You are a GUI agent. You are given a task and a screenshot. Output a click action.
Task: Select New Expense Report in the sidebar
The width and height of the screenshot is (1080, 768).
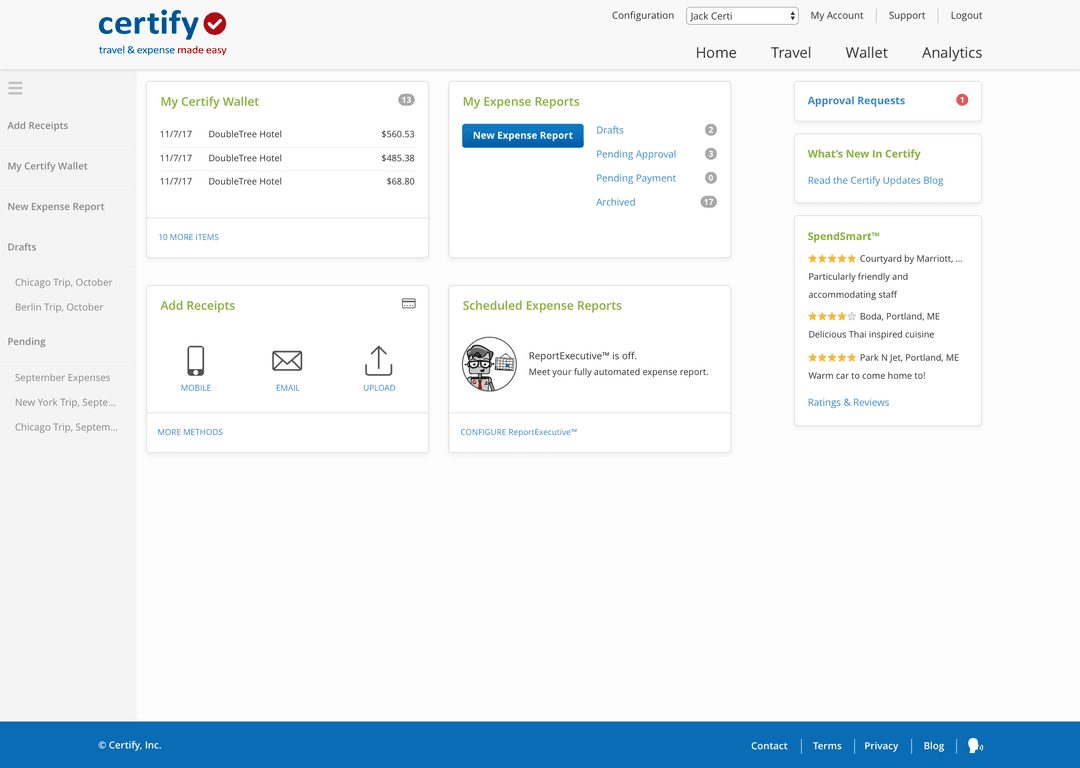pyautogui.click(x=56, y=207)
